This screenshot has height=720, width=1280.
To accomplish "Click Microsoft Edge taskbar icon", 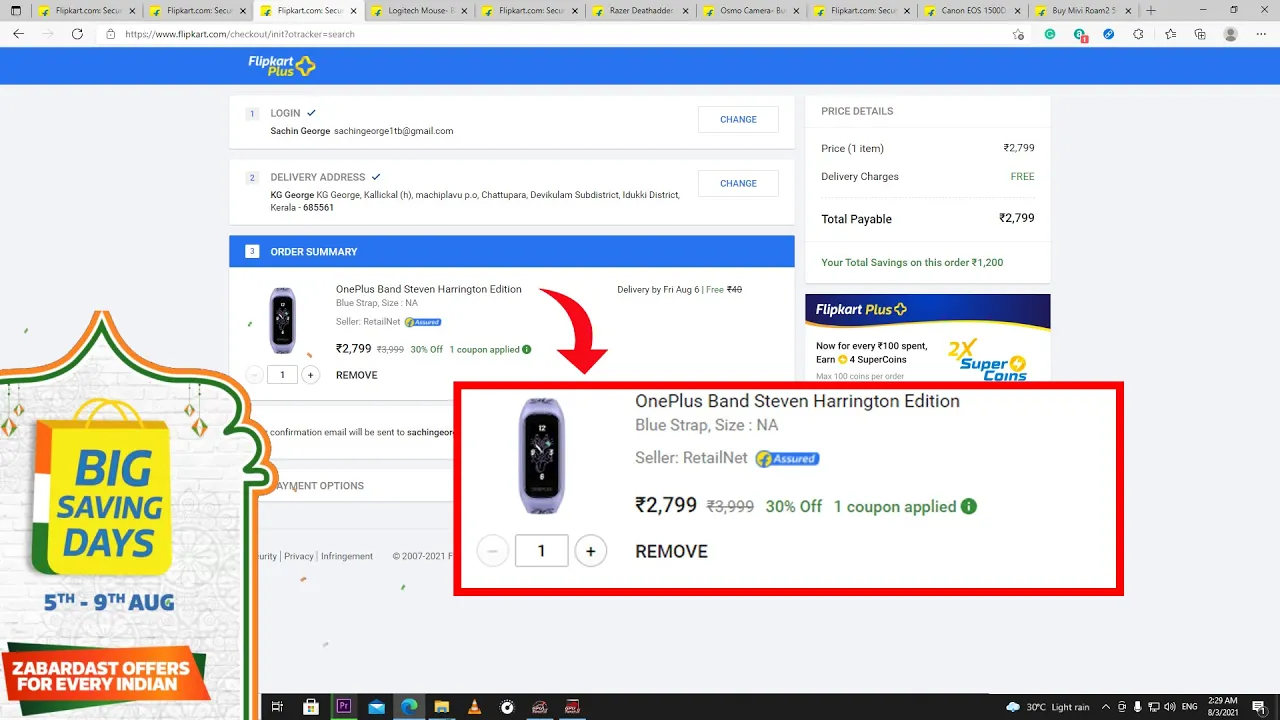I will point(409,707).
